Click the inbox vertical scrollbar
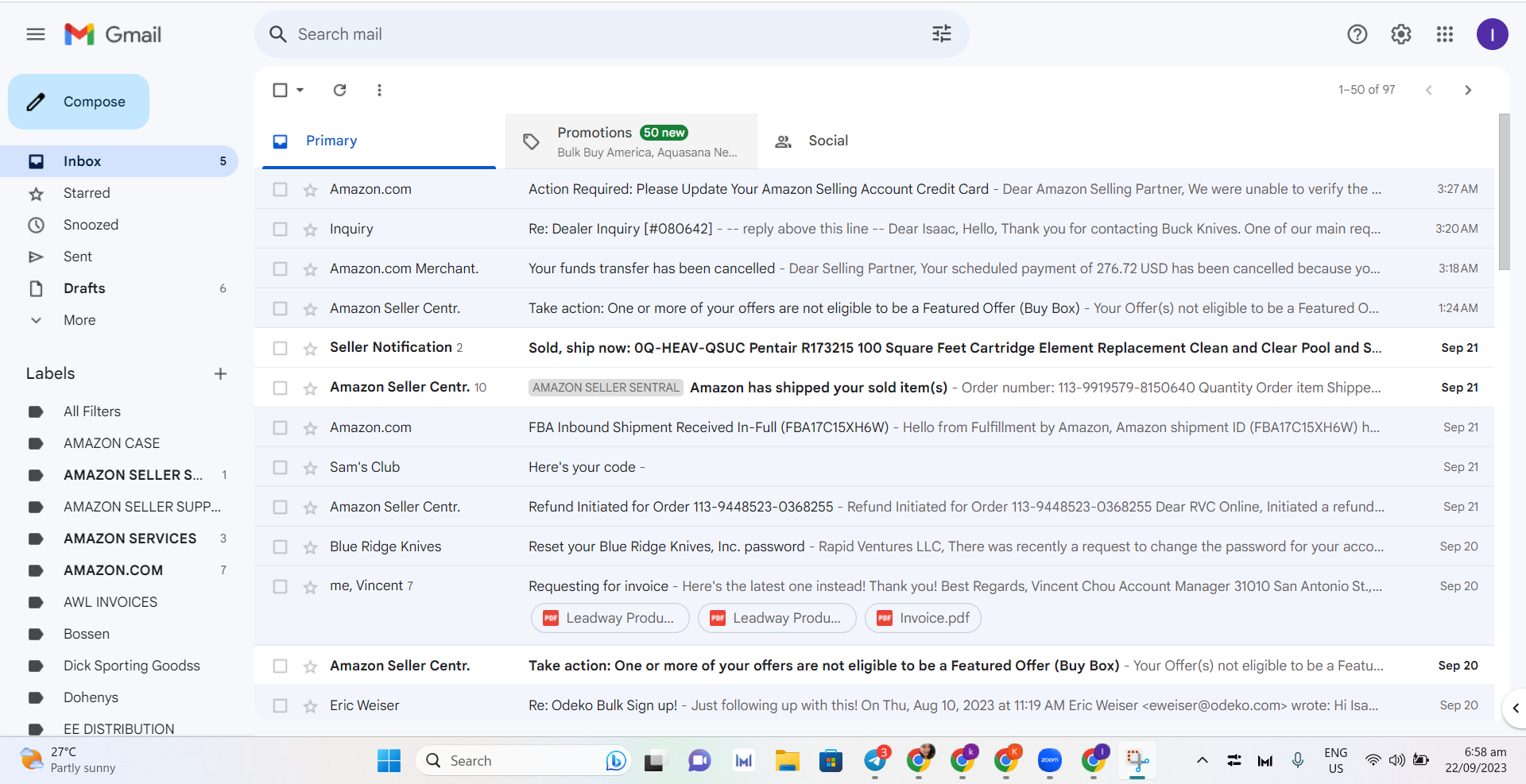Screen dimensions: 1526x784 pos(1504,191)
